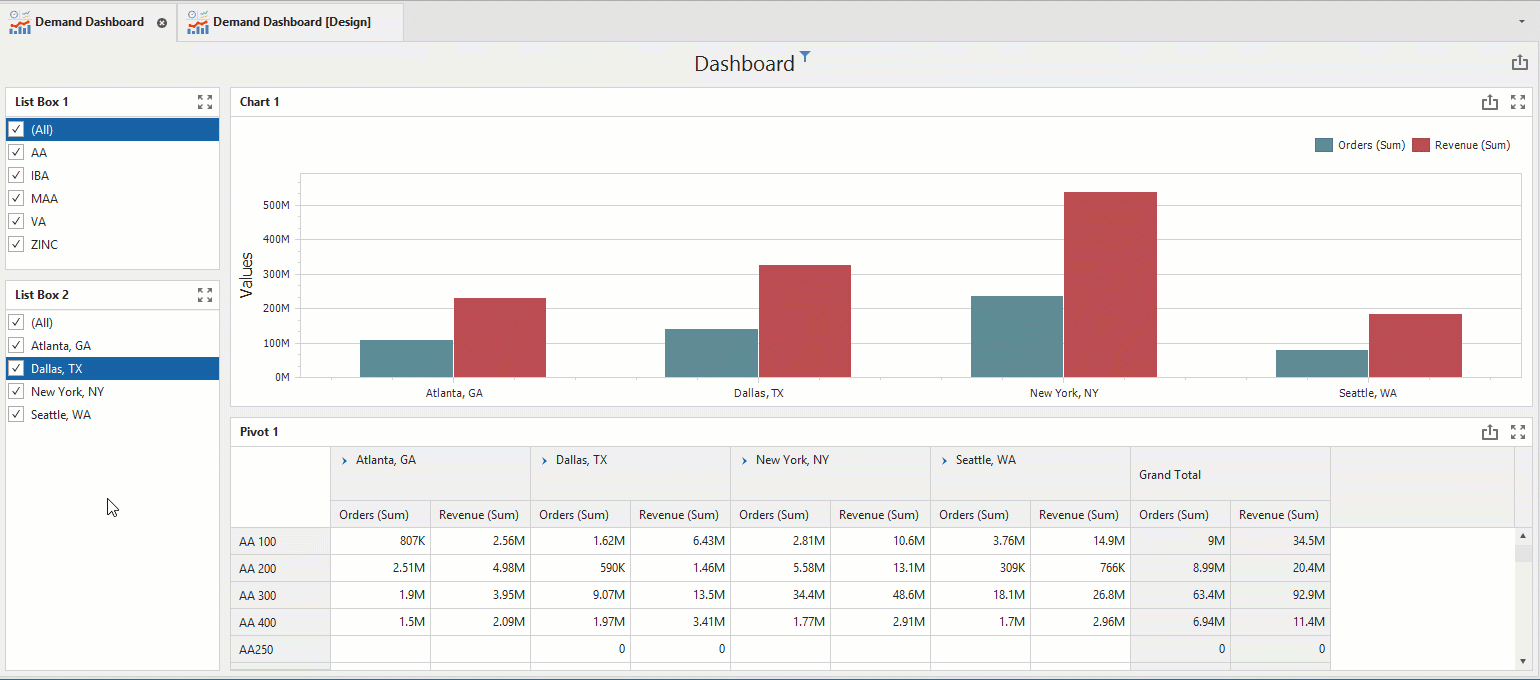Export Chart 1 using share icon

point(1490,102)
